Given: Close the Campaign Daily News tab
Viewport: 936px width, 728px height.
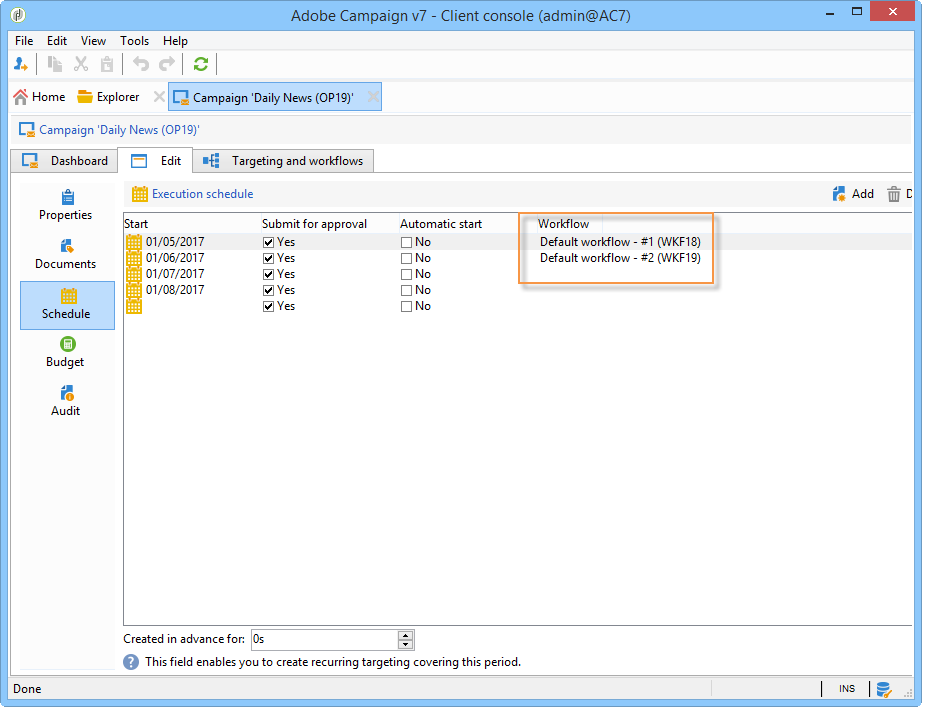Looking at the screenshot, I should [x=373, y=97].
